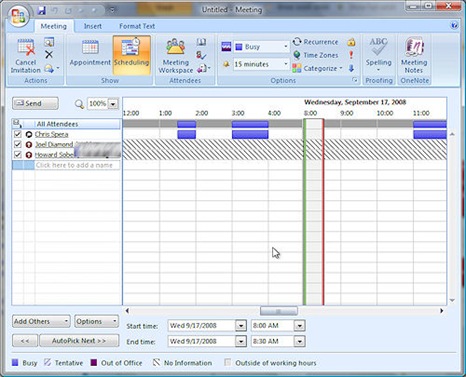Click 'Click here to add a name' field
Screen dimensions: 466x377
77,165
